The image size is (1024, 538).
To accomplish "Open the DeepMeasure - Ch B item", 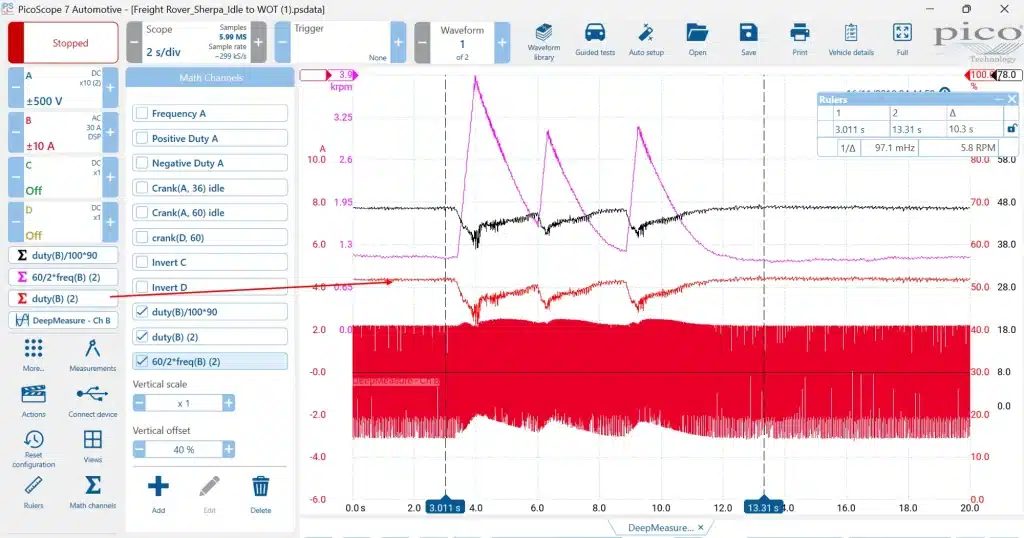I will 63,320.
